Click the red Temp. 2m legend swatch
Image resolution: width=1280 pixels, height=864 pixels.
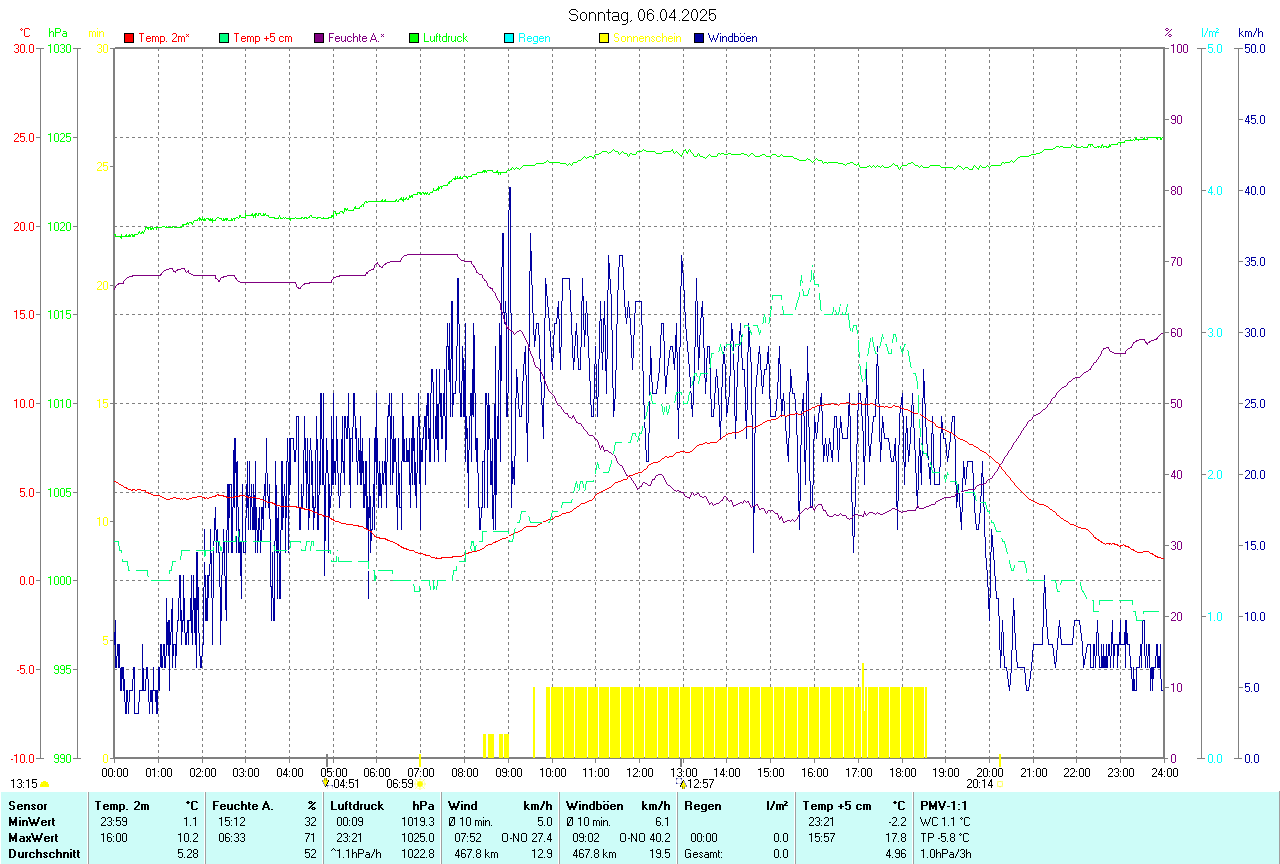[129, 38]
